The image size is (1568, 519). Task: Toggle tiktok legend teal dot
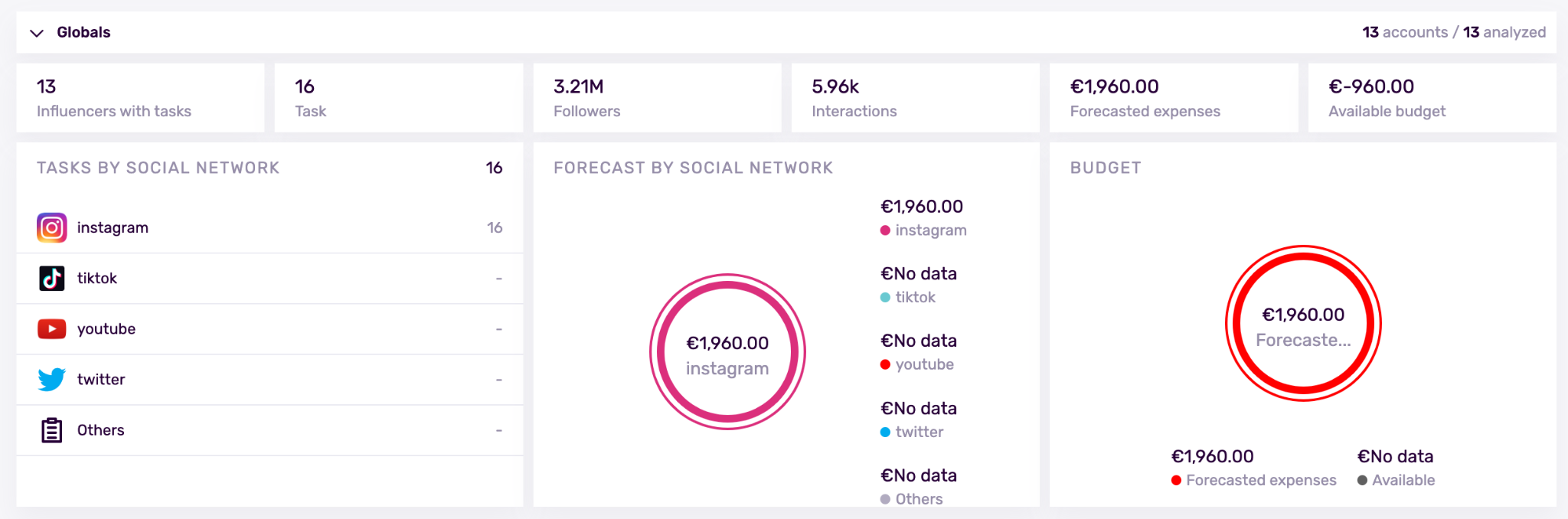pyautogui.click(x=885, y=298)
